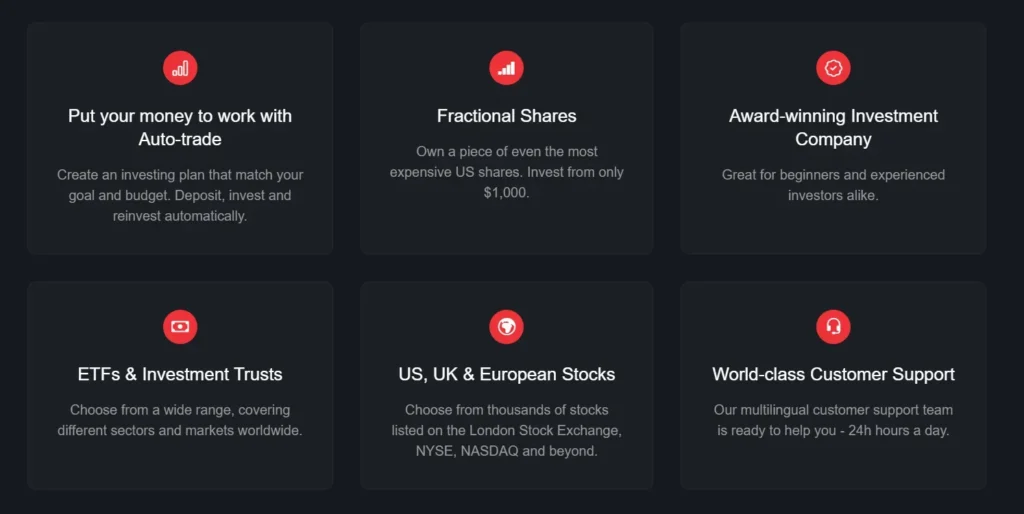The width and height of the screenshot is (1024, 514).
Task: Click the '$1,000' minimum investment amount
Action: [506, 192]
